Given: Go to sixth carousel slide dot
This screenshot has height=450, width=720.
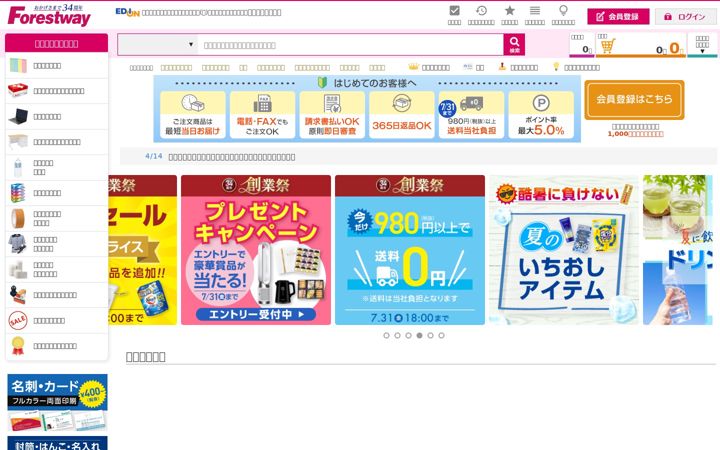Looking at the screenshot, I should click(x=441, y=336).
